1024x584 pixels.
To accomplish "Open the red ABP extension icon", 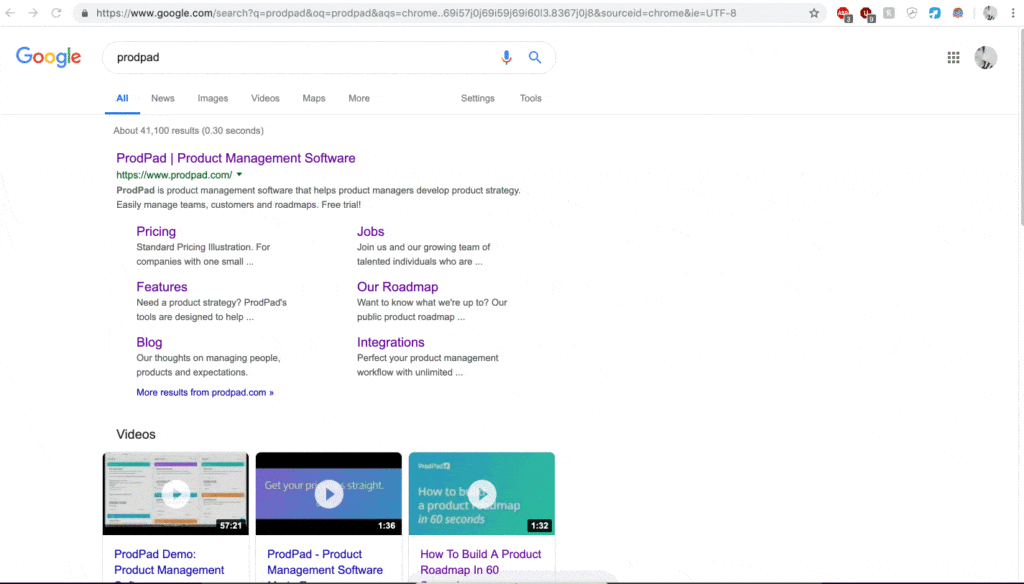I will click(844, 14).
